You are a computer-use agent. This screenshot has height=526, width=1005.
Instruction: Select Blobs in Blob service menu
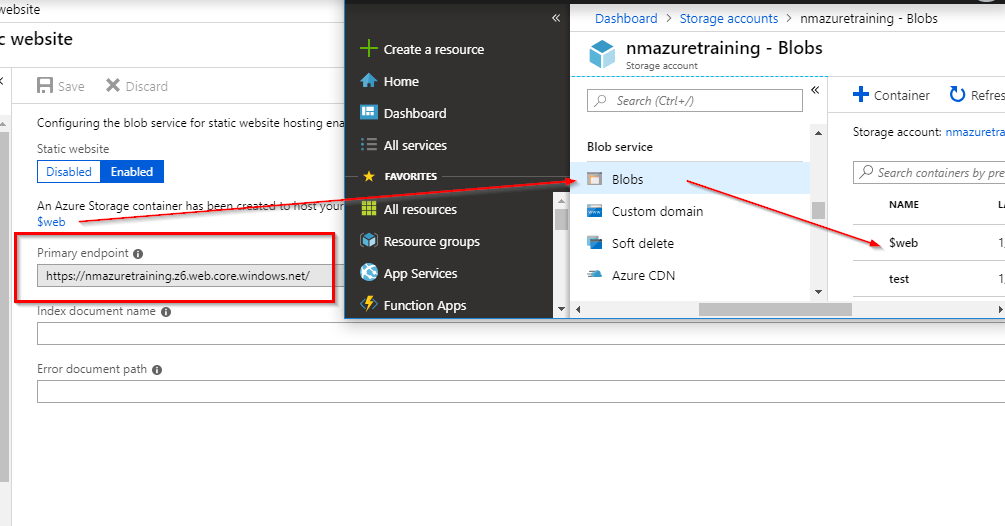pos(627,180)
